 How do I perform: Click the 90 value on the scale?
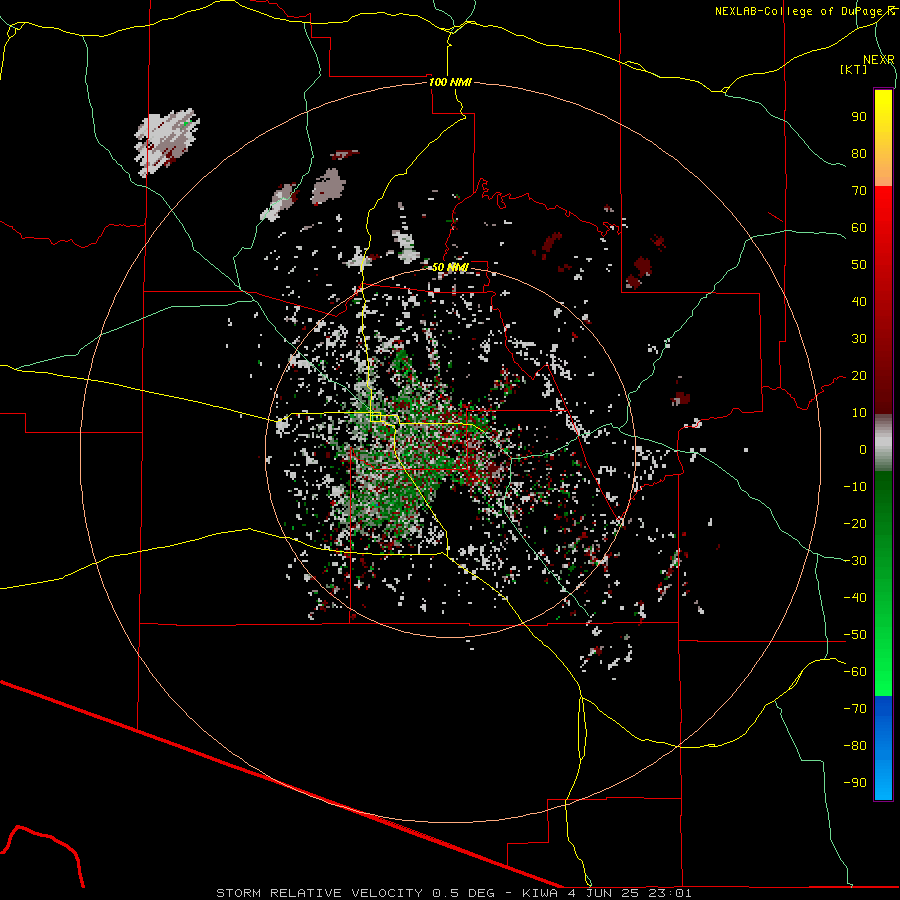[x=859, y=117]
